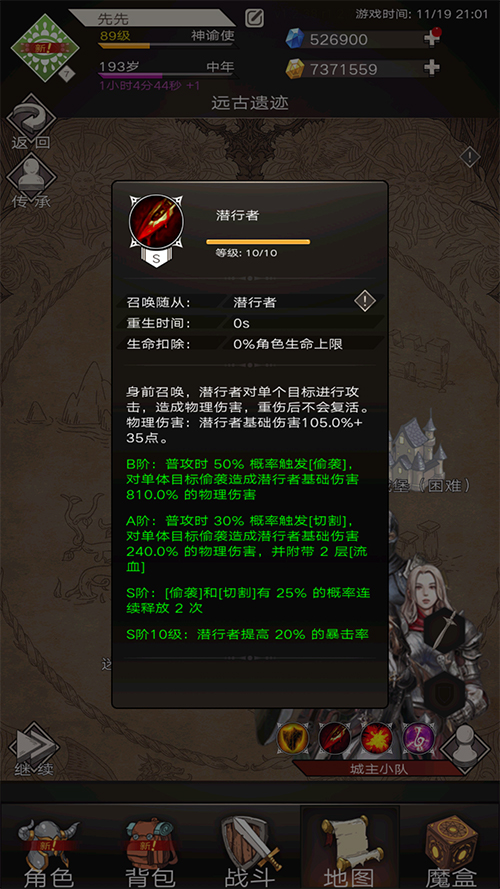Select the purple rune skill icon
500x889 pixels.
click(418, 738)
